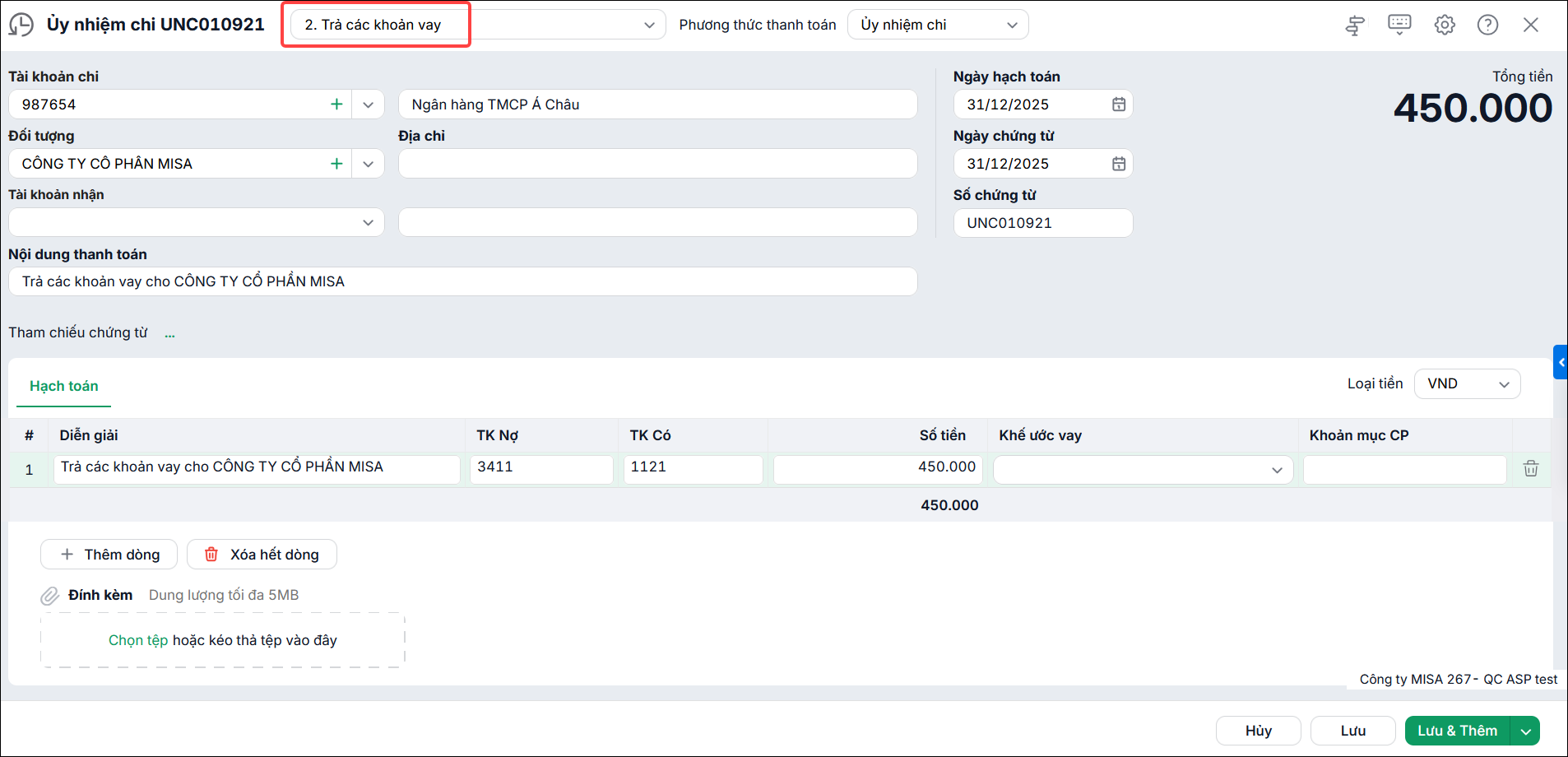Screen dimensions: 1568x757
Task: Click the Số chứng từ field UNC010921
Action: 1043,223
